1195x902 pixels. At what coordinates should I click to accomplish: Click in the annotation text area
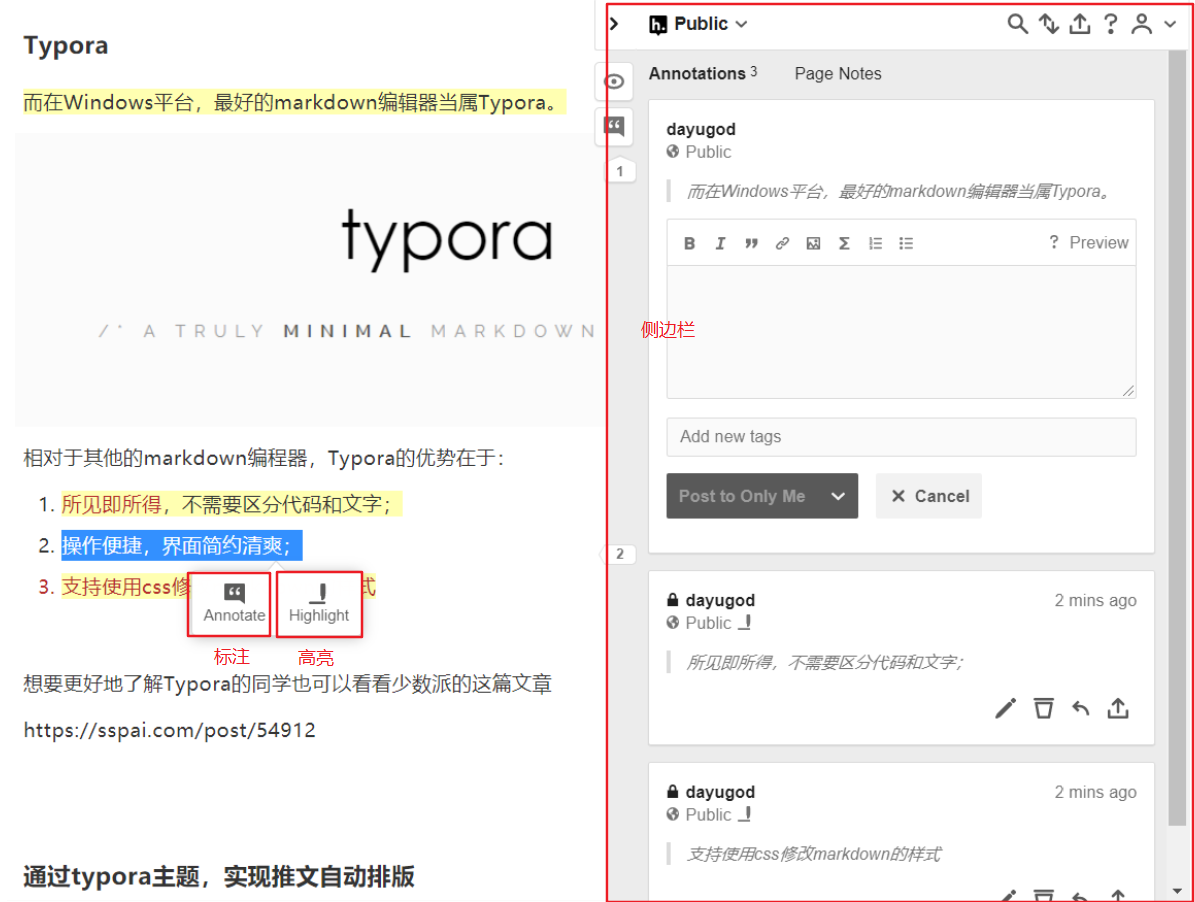pos(901,331)
